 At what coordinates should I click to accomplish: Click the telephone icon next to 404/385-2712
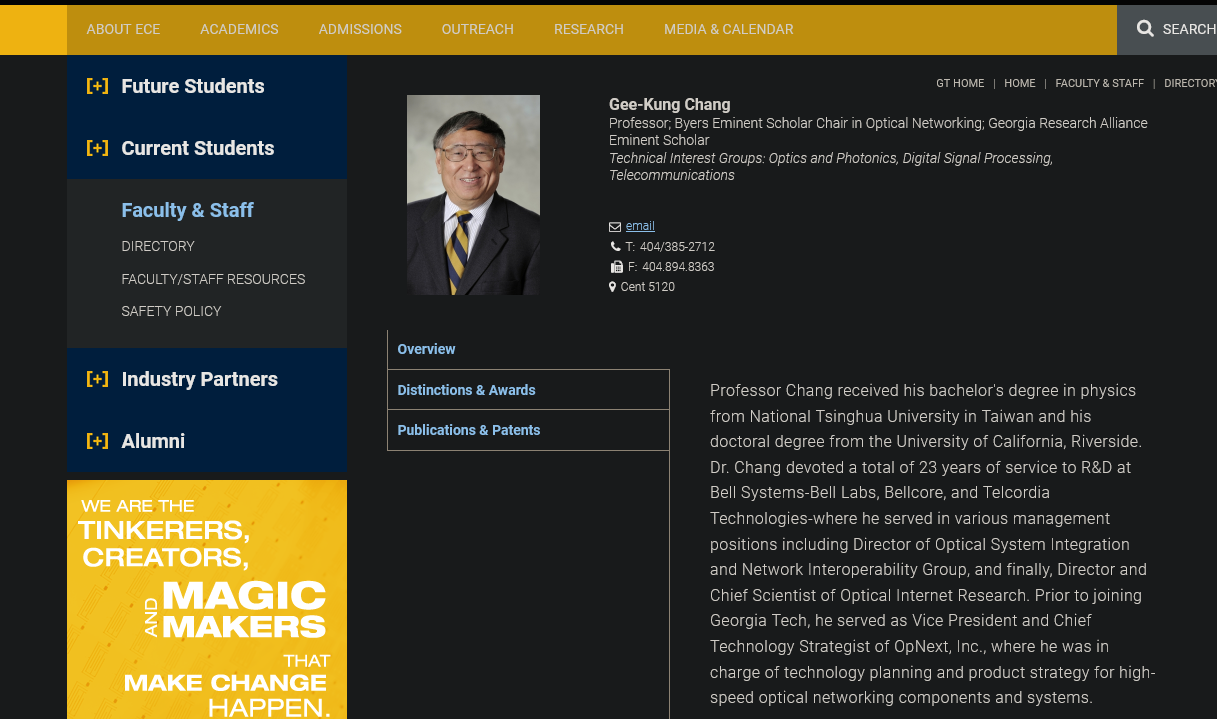coord(615,247)
